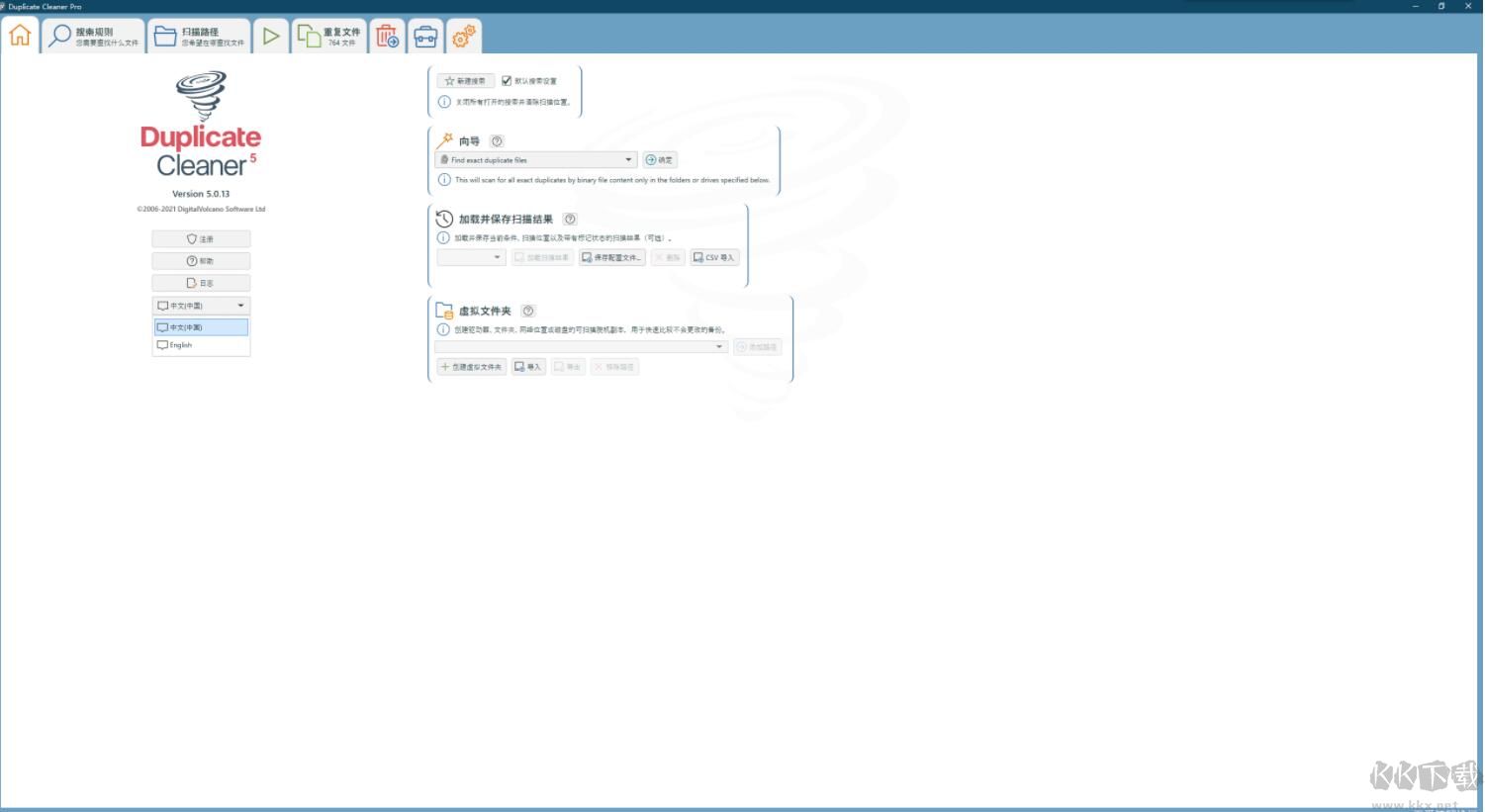Click 创建虚拟文件夹 to create virtual folder

coord(472,366)
